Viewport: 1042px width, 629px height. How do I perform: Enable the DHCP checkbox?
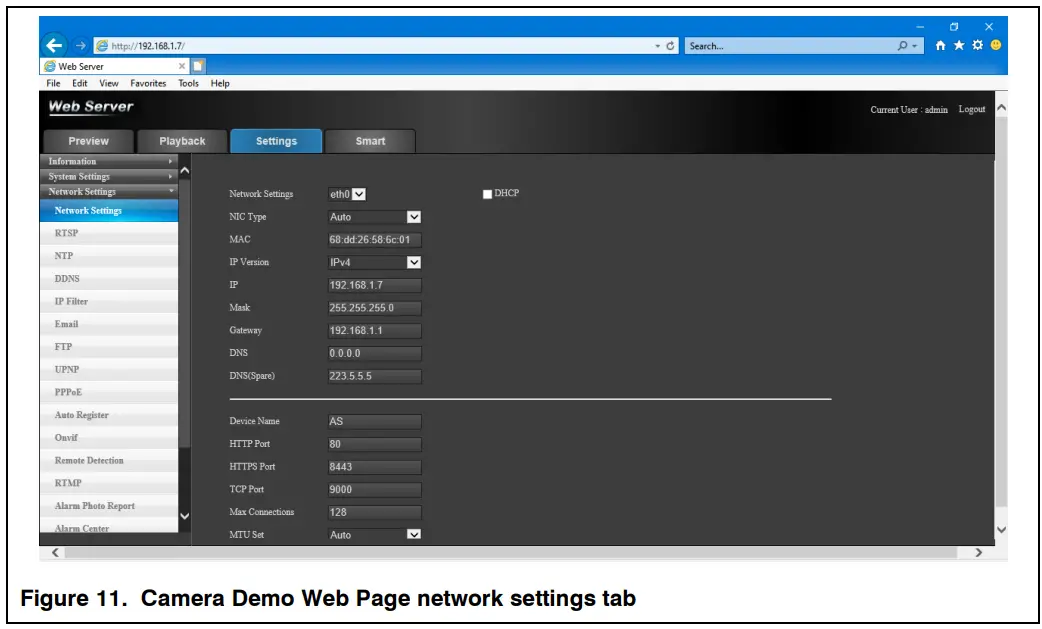(487, 194)
